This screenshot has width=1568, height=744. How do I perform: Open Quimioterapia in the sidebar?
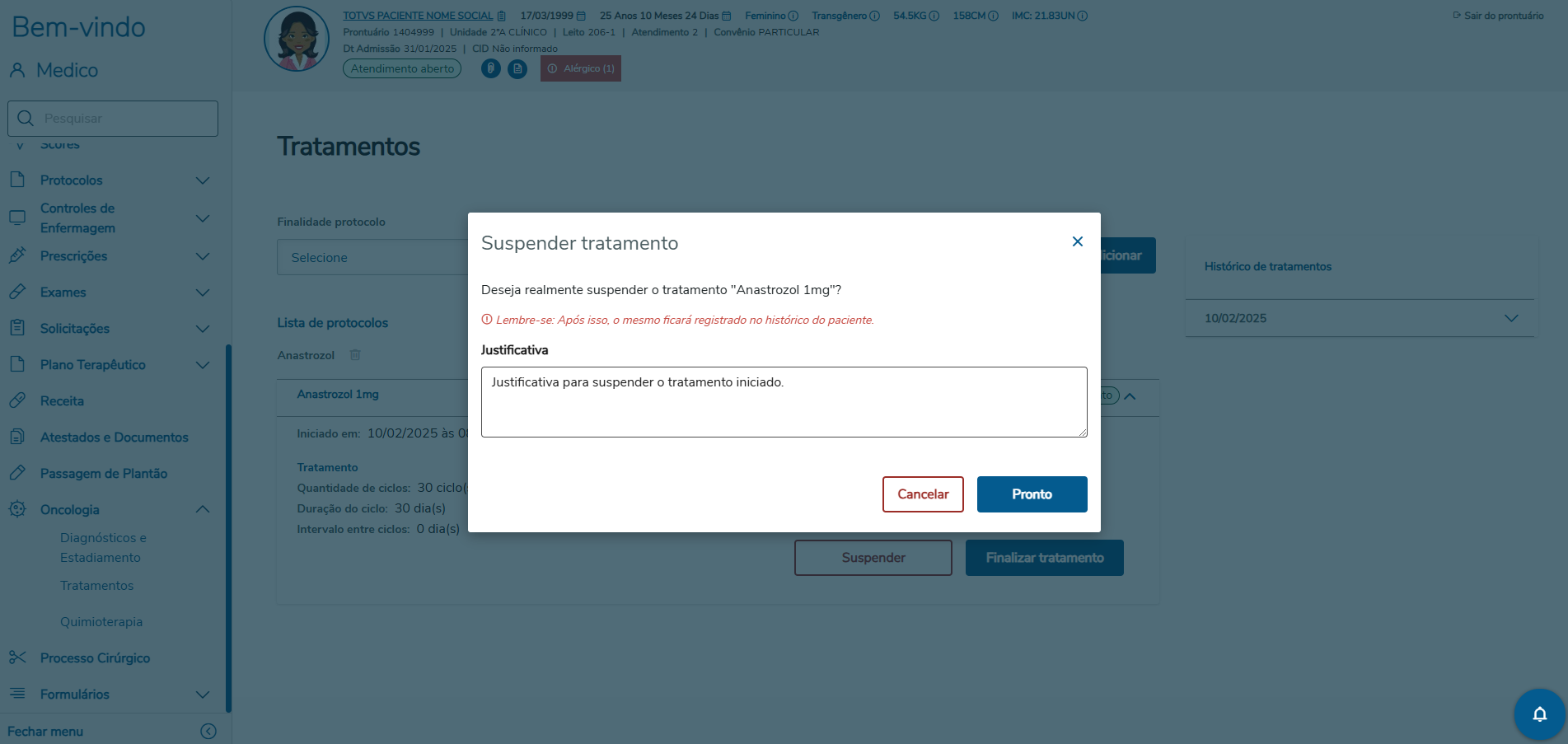click(101, 622)
